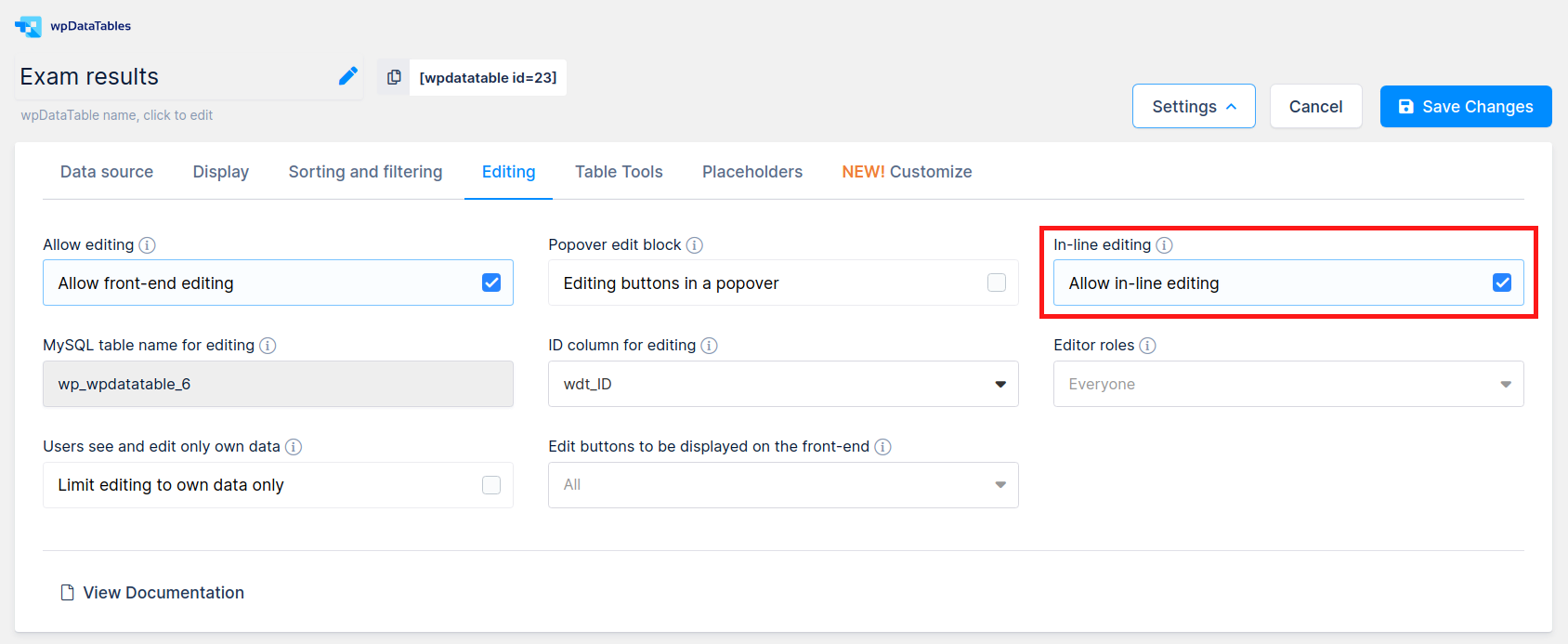Image resolution: width=1568 pixels, height=644 pixels.
Task: Click the Allow editing info icon
Action: pos(147,245)
